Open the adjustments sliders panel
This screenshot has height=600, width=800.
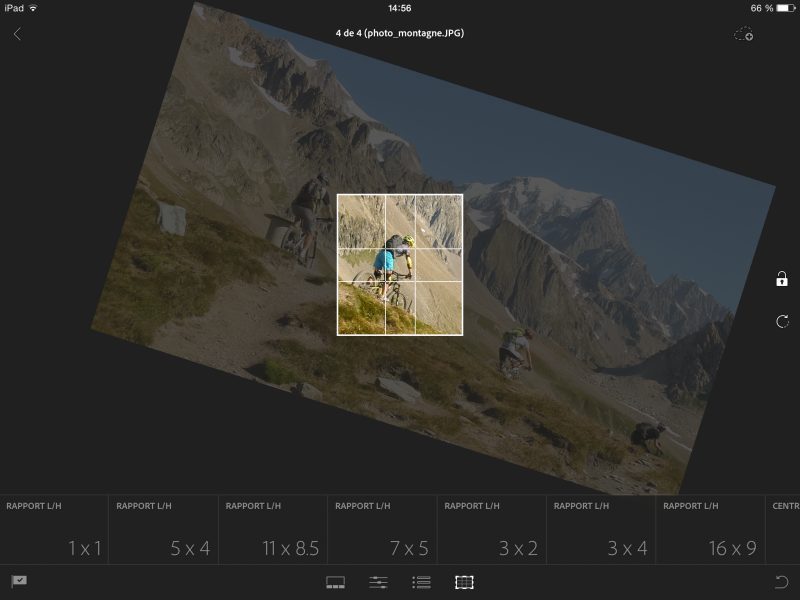378,582
